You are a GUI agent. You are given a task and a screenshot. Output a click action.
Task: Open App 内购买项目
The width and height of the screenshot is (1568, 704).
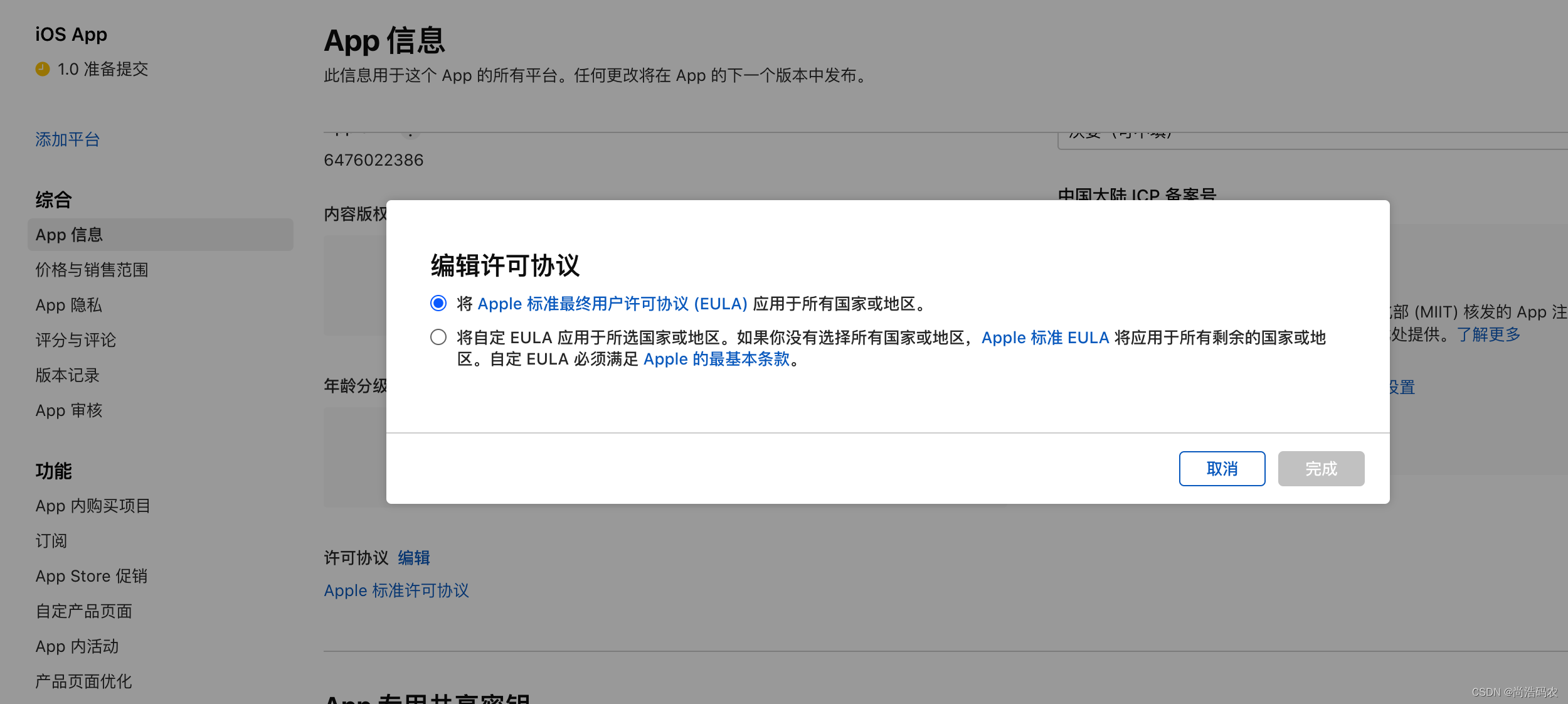click(92, 506)
